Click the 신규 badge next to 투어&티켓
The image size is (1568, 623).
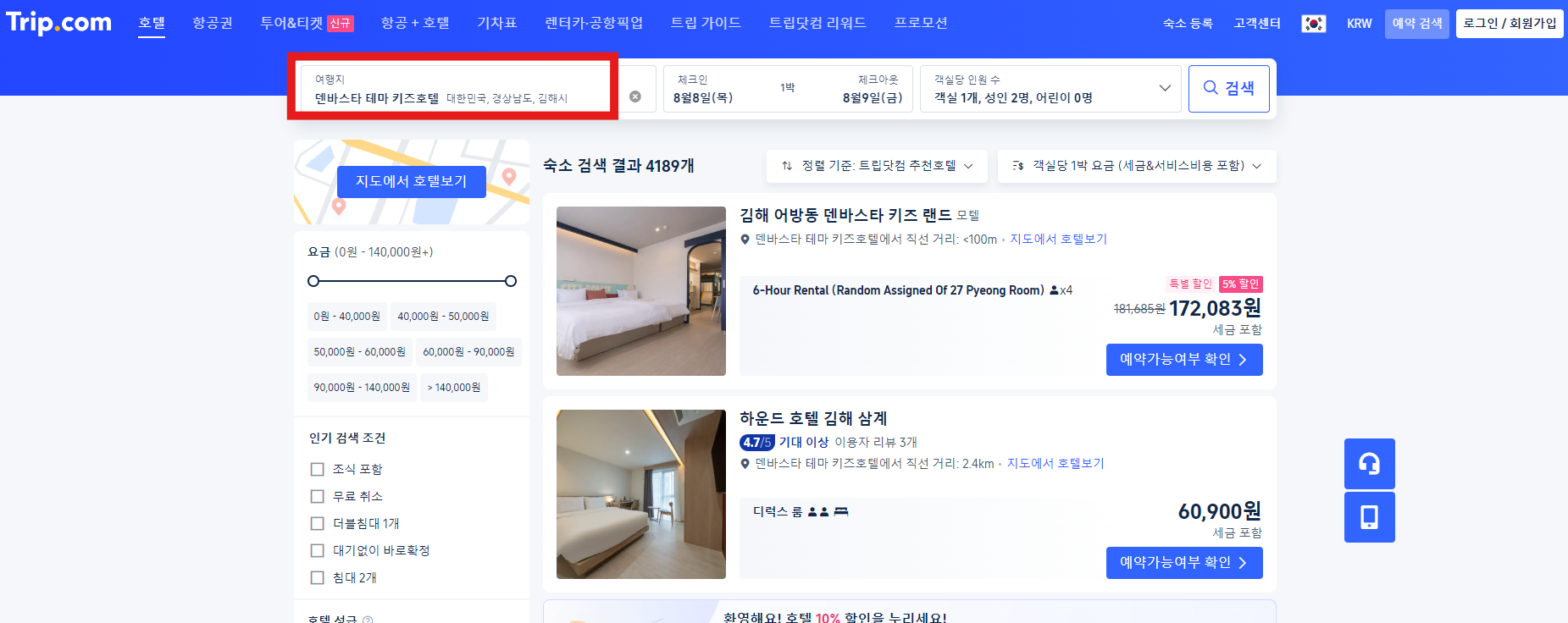(341, 24)
